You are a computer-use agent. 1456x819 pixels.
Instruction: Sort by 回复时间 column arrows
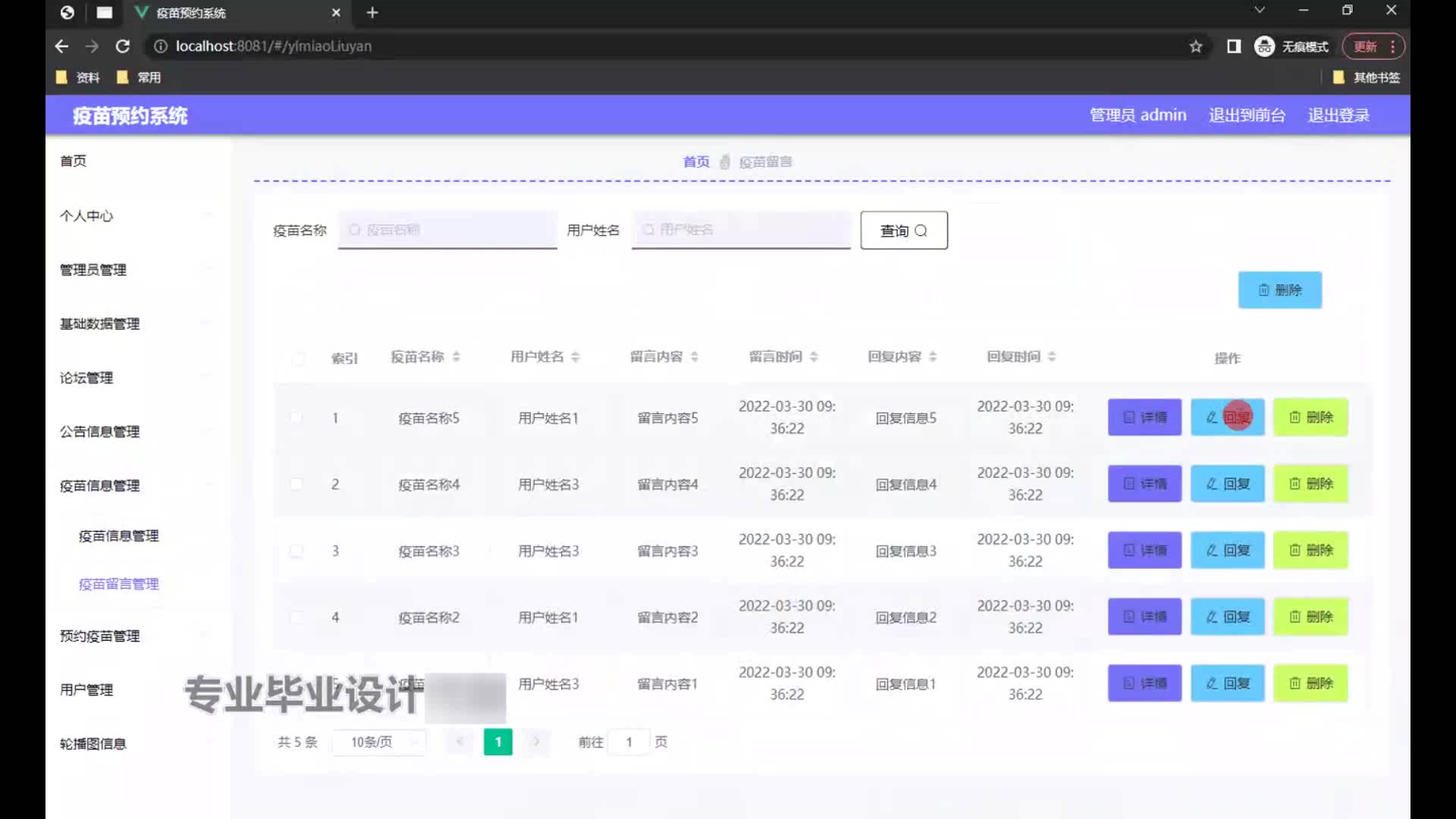point(1052,356)
